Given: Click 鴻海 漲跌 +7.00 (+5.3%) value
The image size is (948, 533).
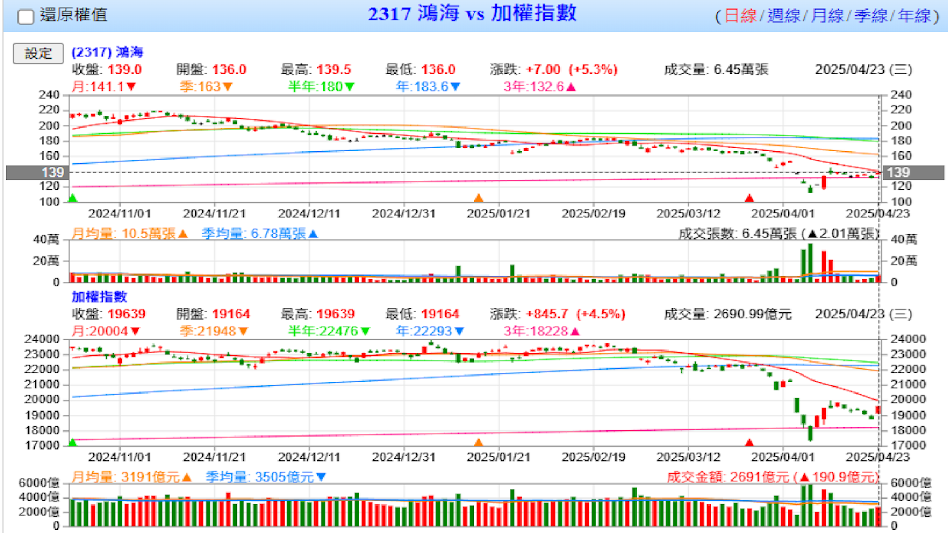Looking at the screenshot, I should coord(571,69).
